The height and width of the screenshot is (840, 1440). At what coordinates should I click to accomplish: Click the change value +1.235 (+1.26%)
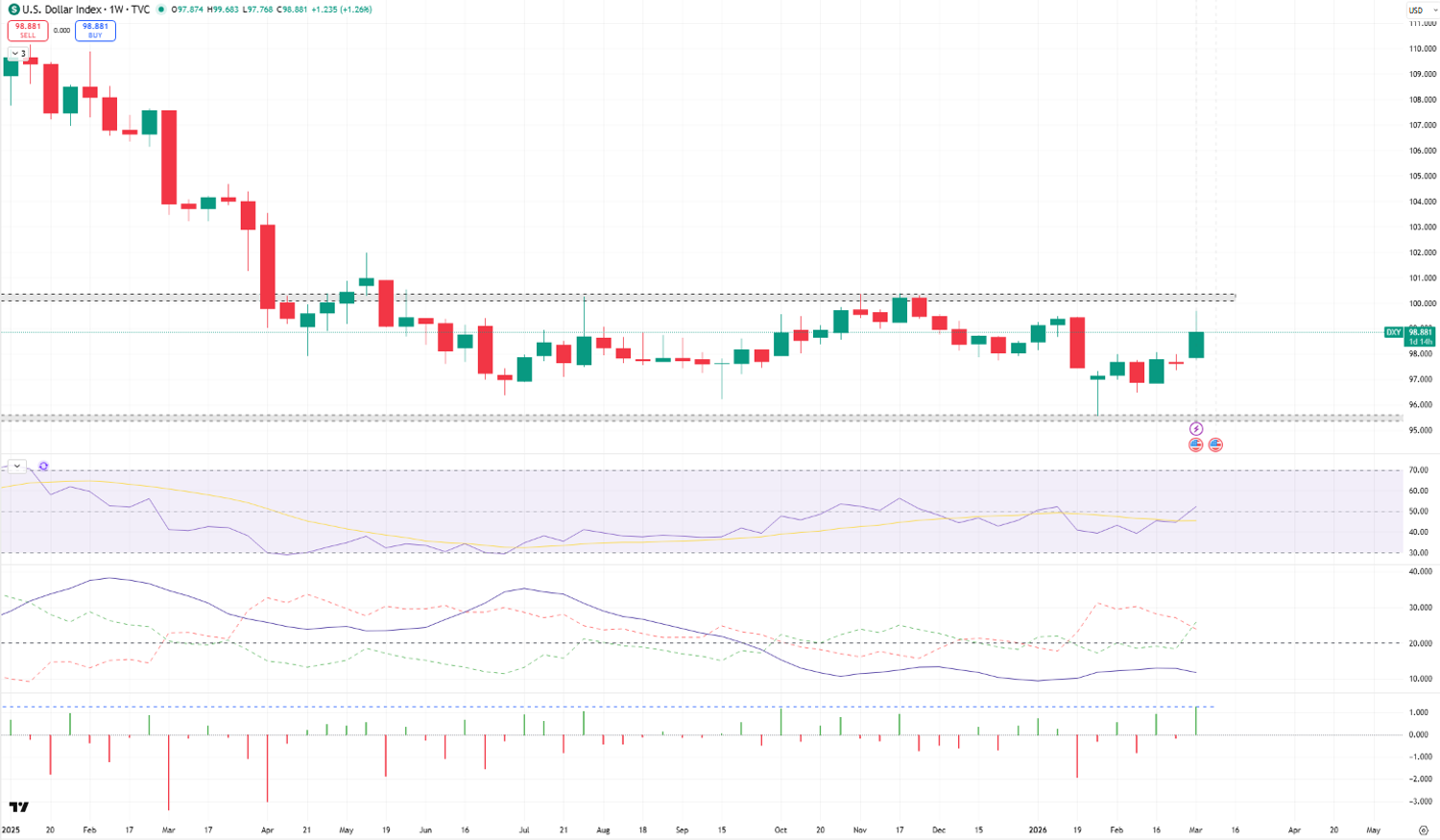tap(341, 10)
